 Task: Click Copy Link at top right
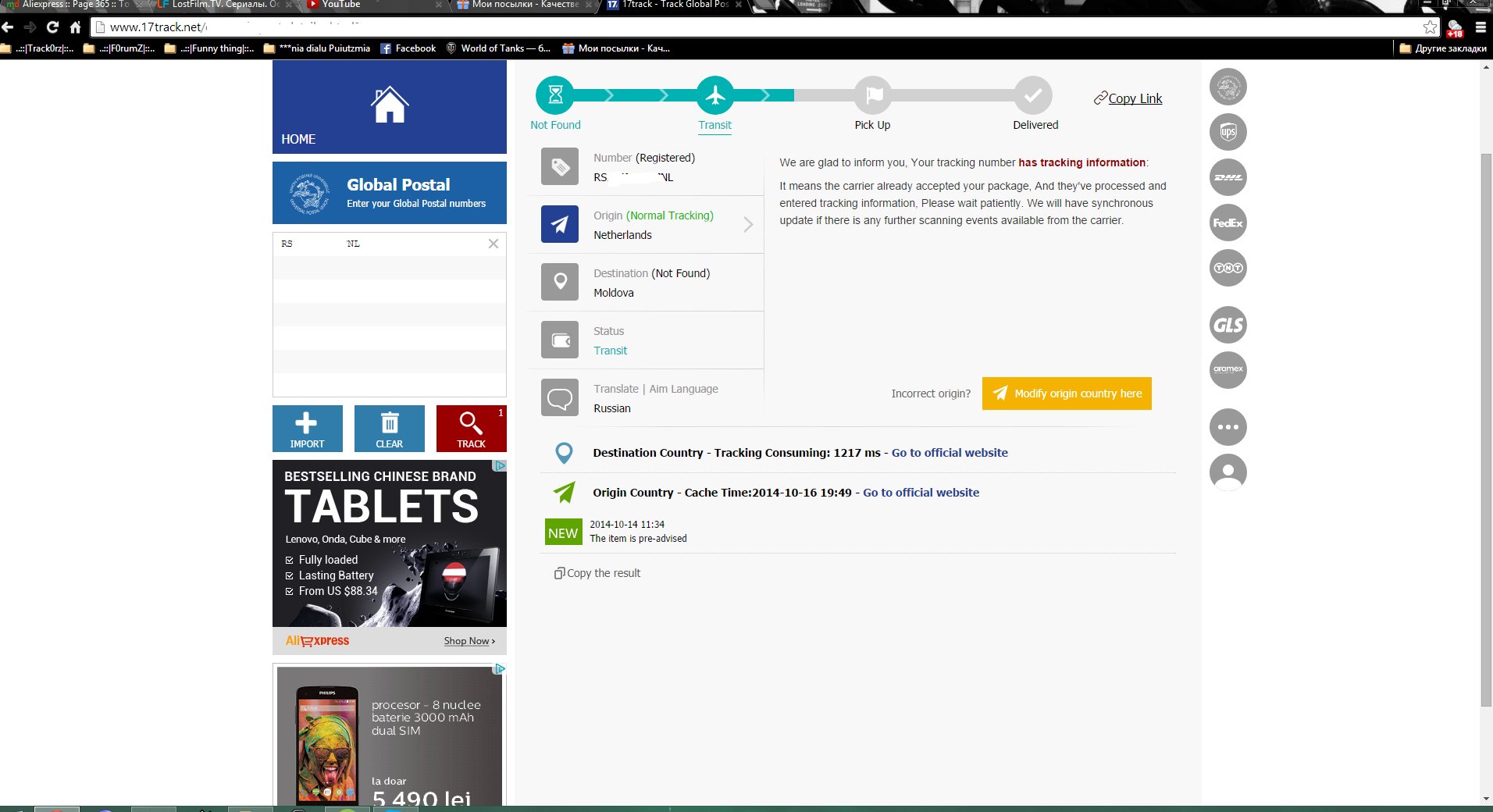(1128, 98)
